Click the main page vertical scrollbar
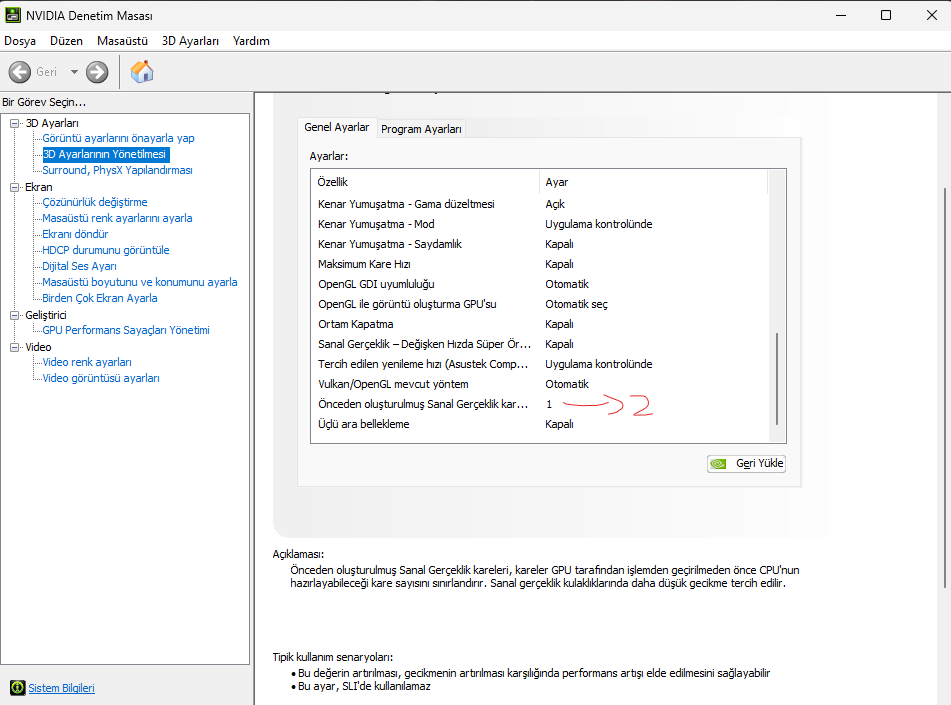951x705 pixels. click(944, 388)
